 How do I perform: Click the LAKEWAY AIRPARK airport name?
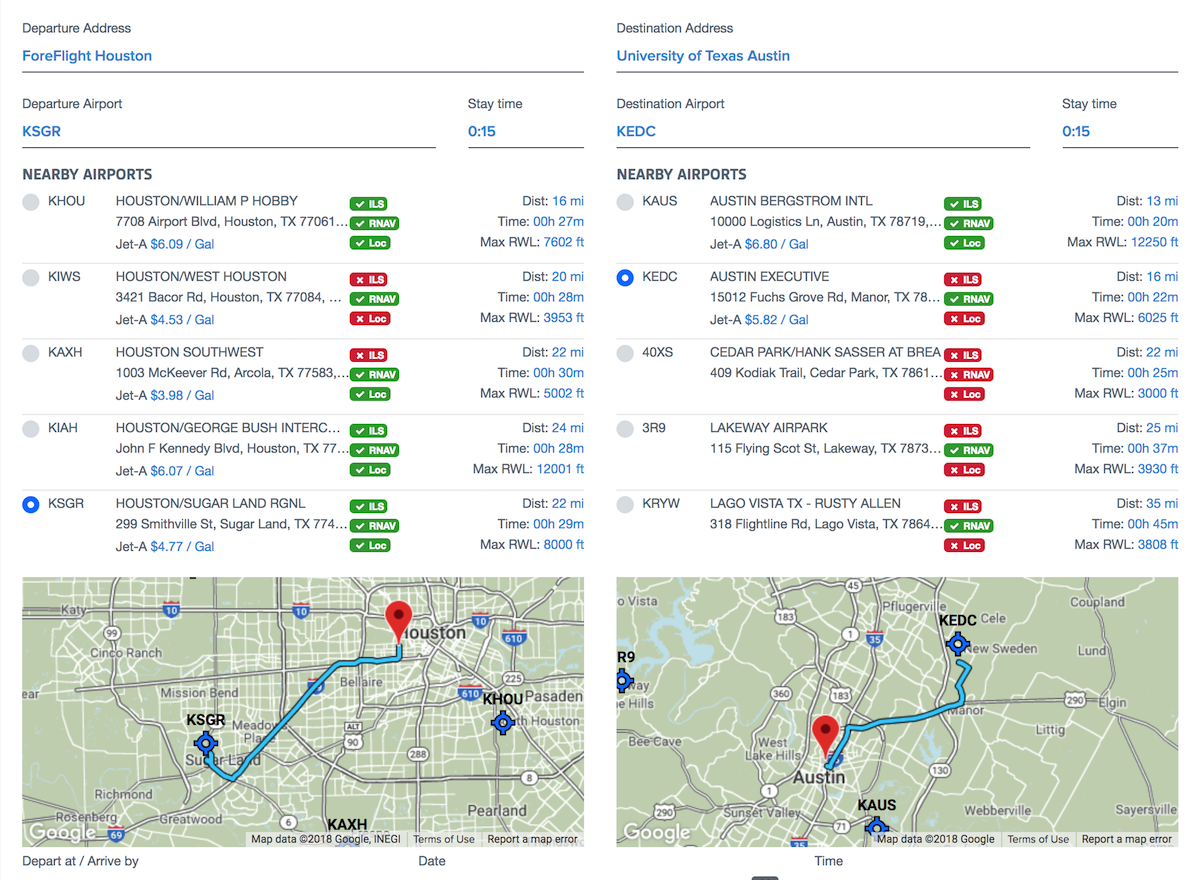tap(769, 428)
